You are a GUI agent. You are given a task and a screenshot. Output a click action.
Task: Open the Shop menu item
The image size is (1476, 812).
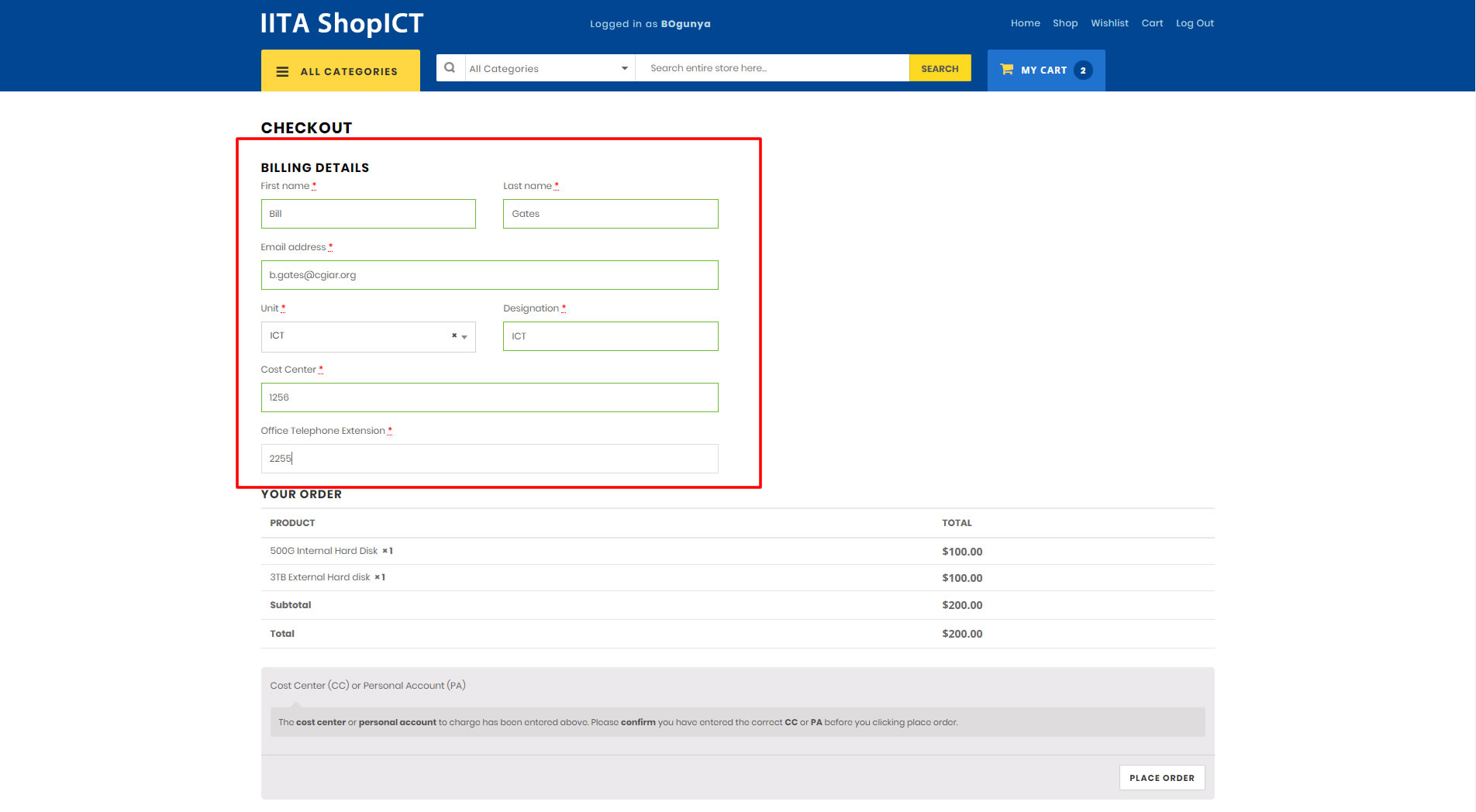[x=1064, y=23]
